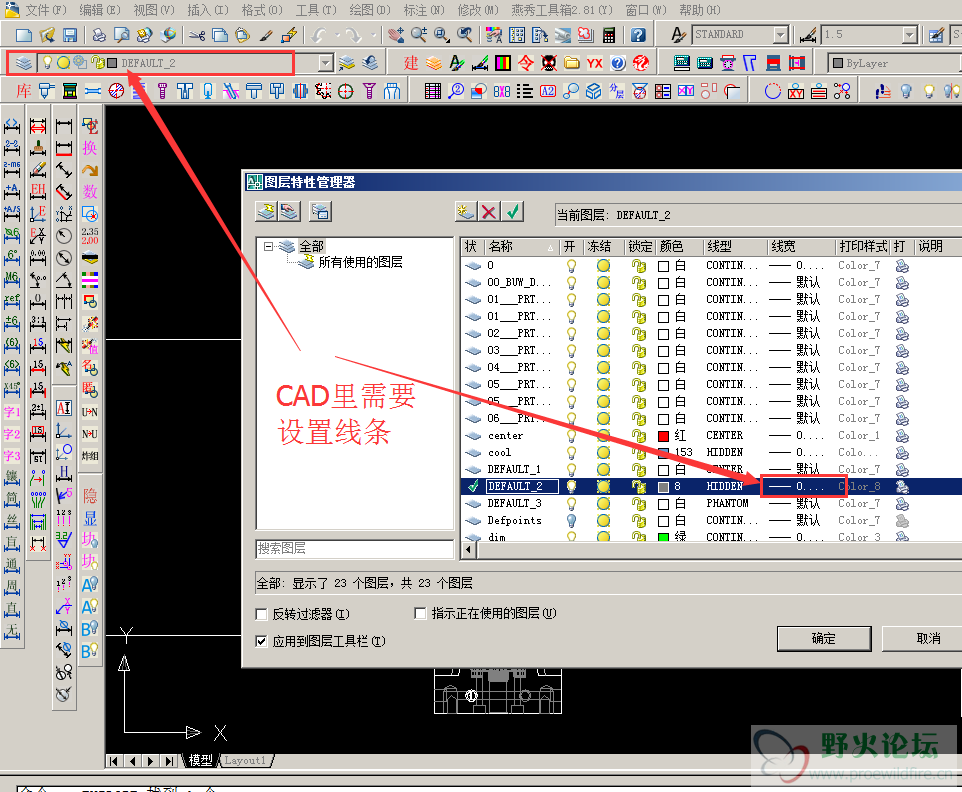Image resolution: width=962 pixels, height=792 pixels.
Task: Click the hatch table grid icon
Action: [x=433, y=91]
